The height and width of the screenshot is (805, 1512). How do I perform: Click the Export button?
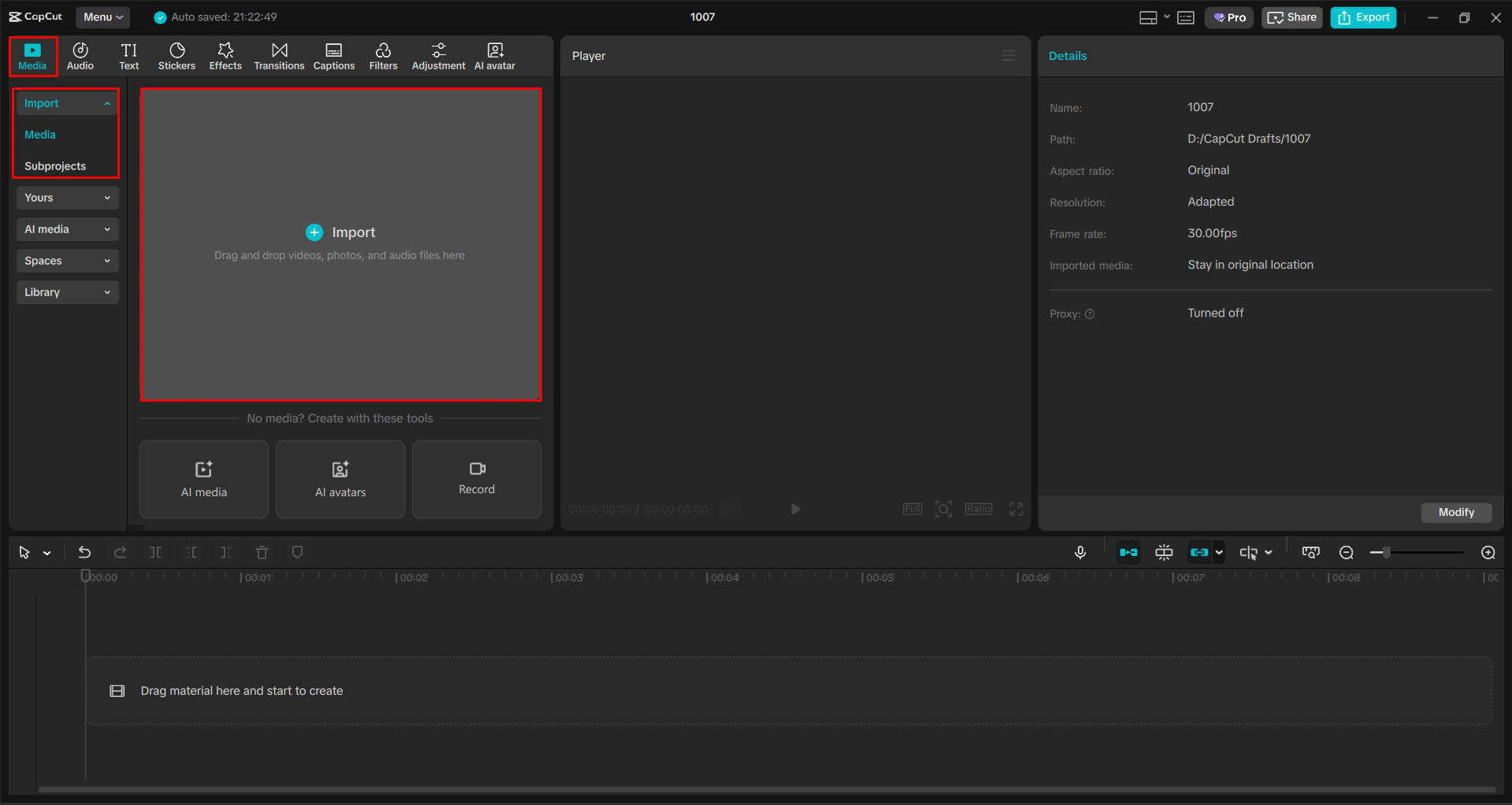click(x=1363, y=17)
